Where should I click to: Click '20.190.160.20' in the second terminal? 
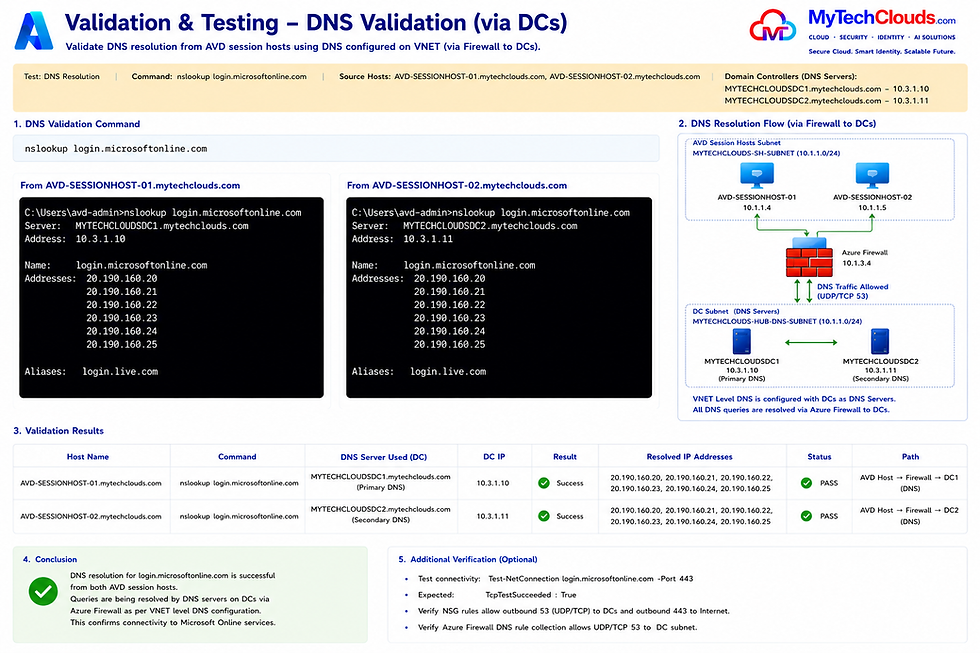449,279
